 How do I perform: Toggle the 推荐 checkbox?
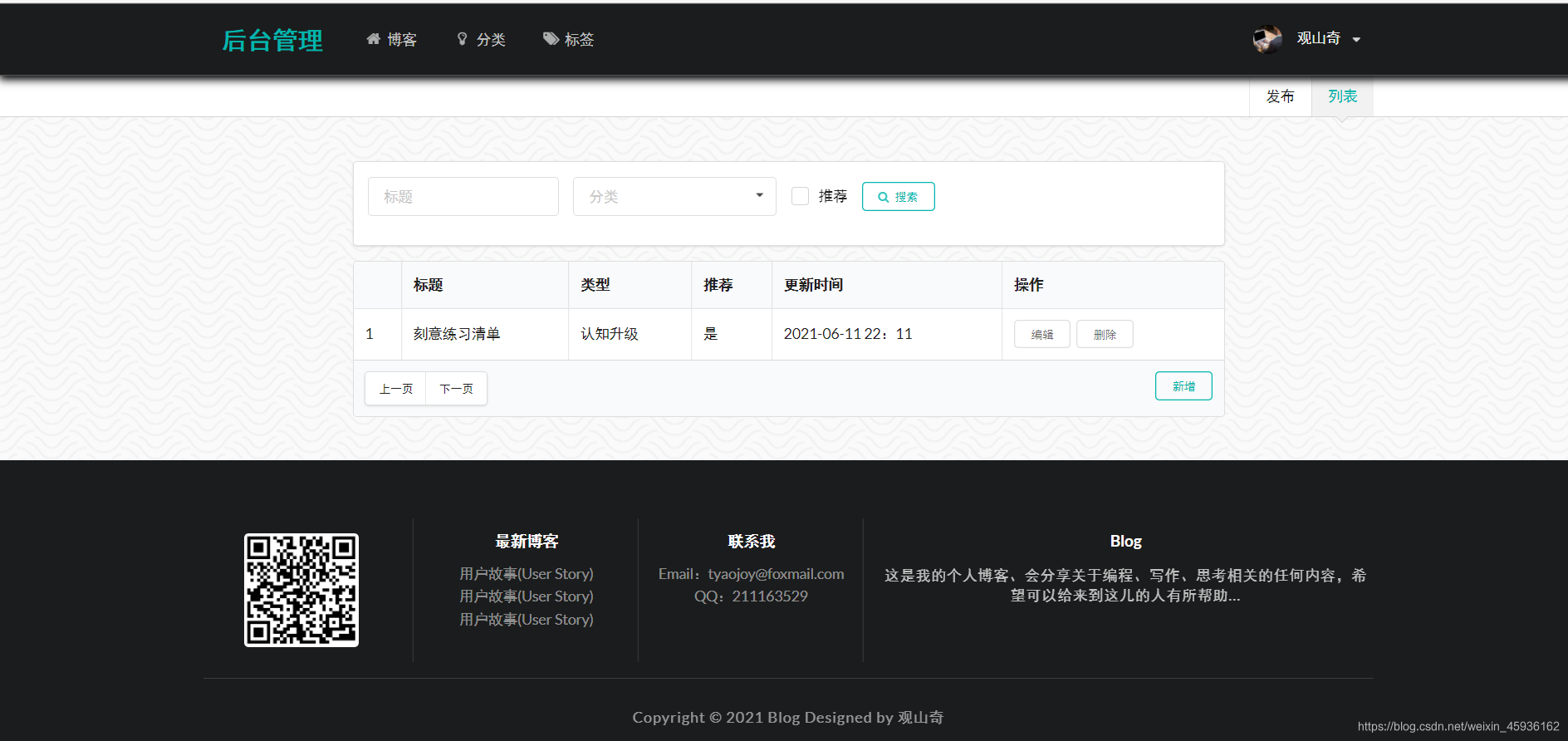pyautogui.click(x=800, y=196)
